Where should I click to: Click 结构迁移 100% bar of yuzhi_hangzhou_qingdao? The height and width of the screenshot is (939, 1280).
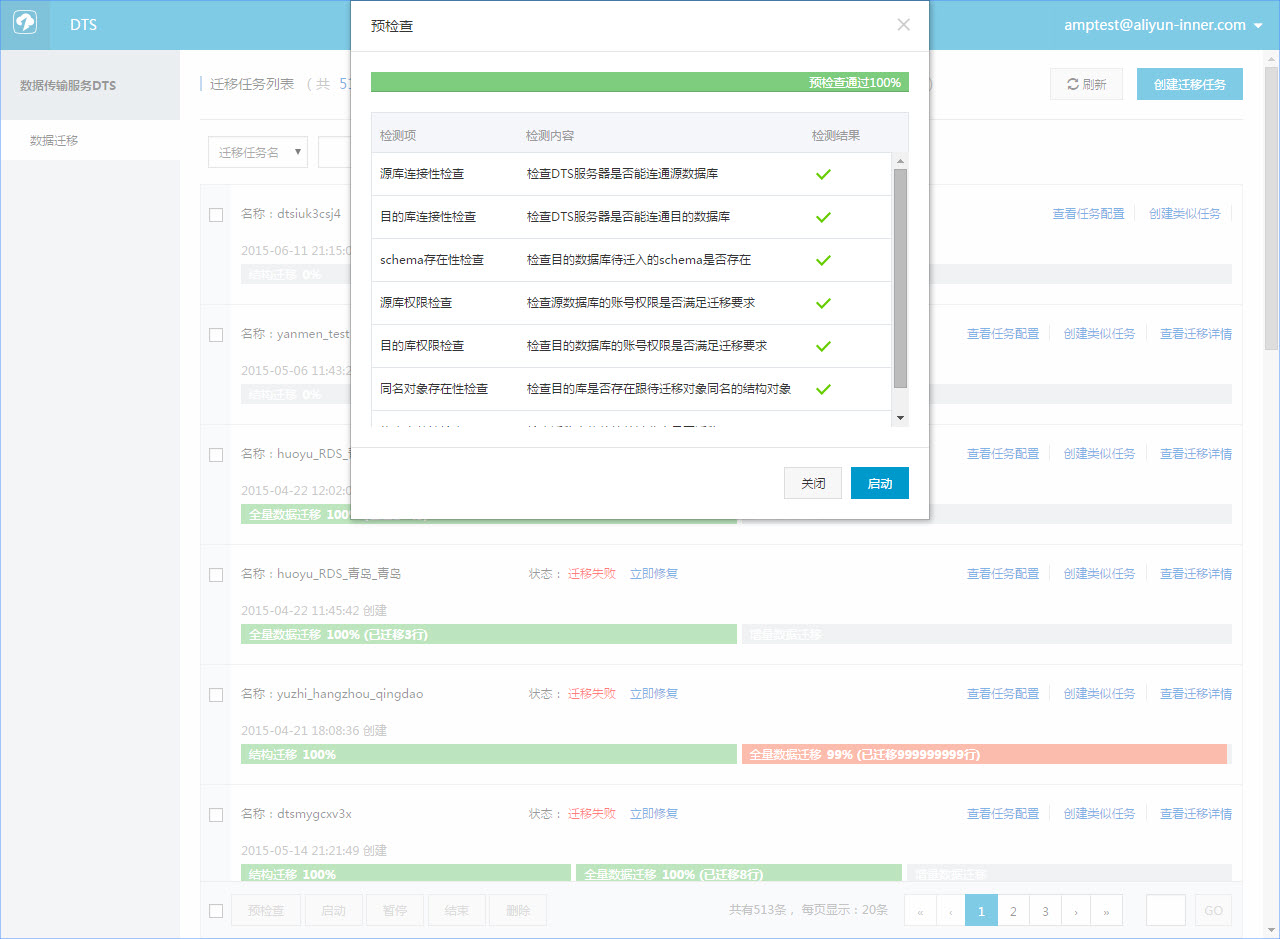click(489, 754)
